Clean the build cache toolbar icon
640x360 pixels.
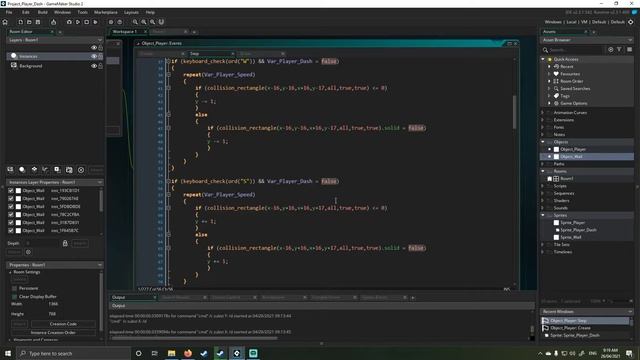click(x=96, y=22)
